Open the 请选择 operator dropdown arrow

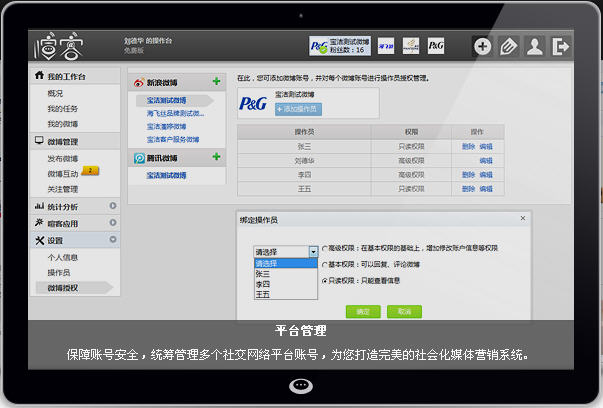point(313,252)
